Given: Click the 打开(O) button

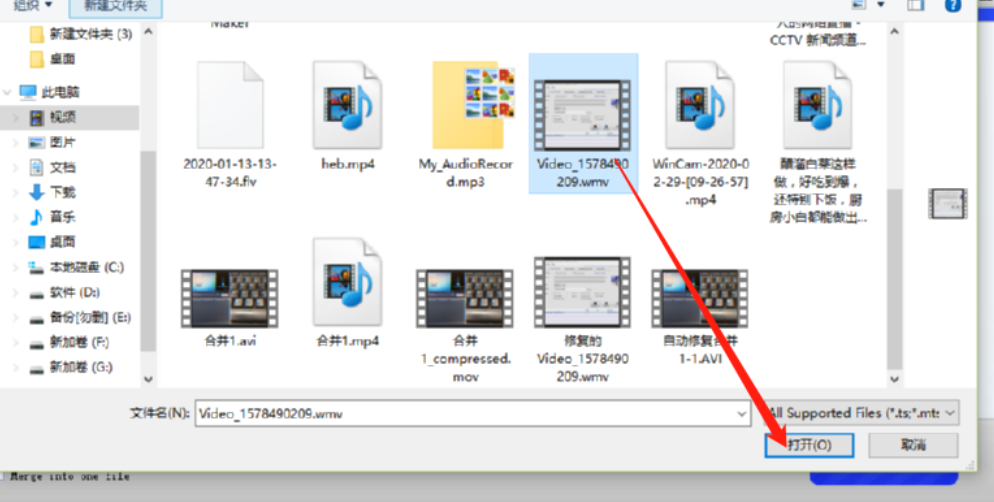Looking at the screenshot, I should 809,445.
